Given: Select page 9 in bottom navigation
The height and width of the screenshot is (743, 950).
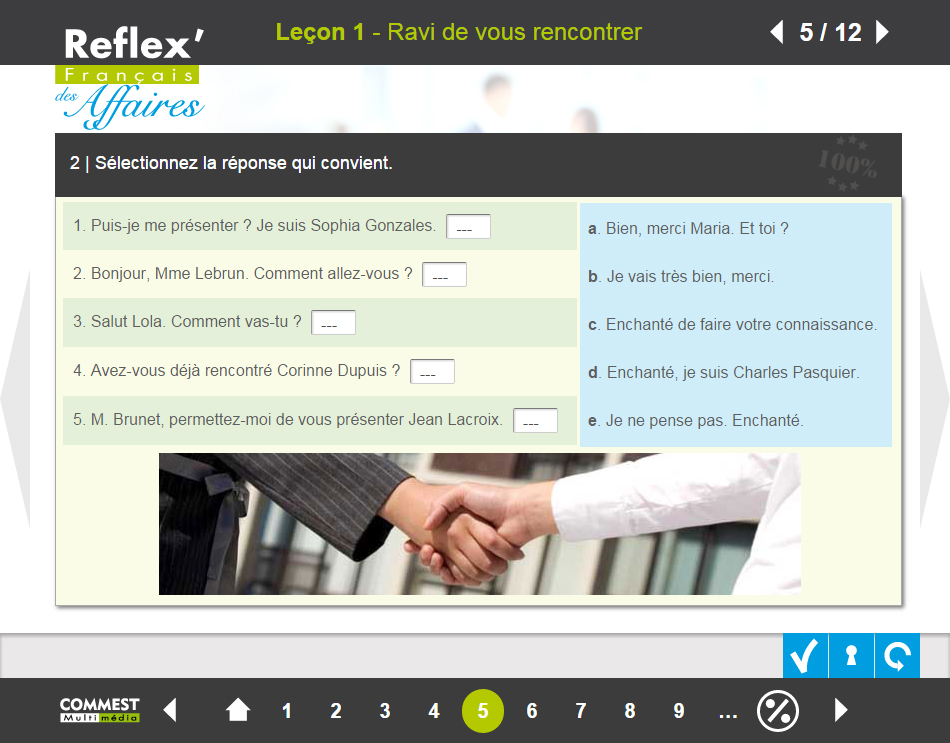Looking at the screenshot, I should tap(679, 710).
